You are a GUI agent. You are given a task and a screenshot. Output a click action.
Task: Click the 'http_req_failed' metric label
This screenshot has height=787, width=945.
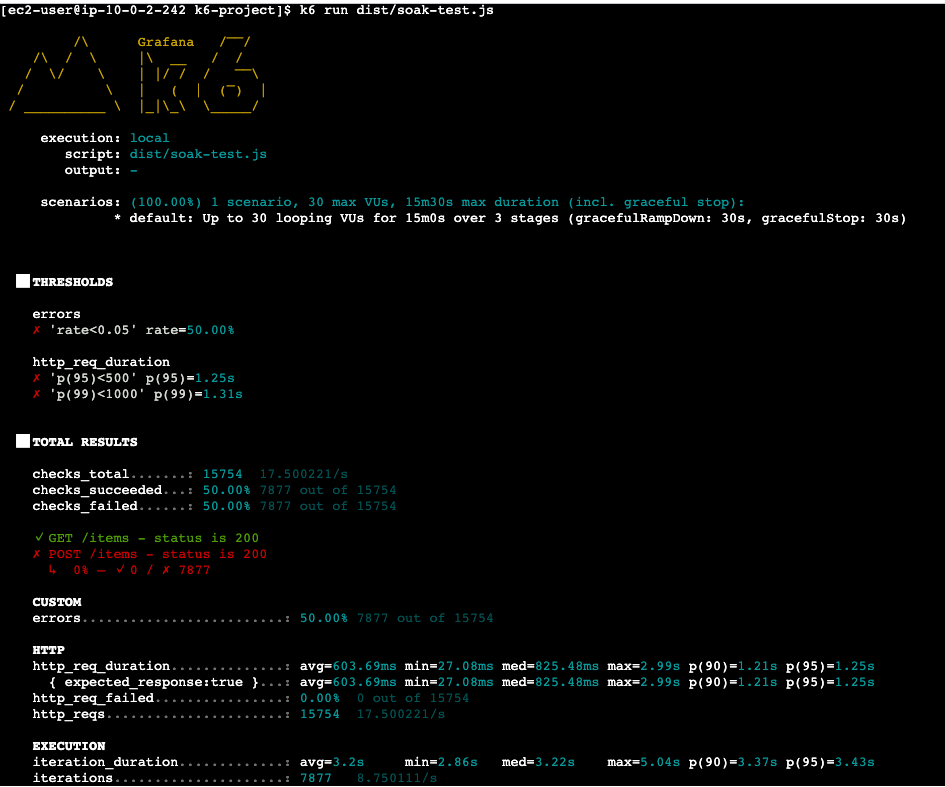tap(93, 698)
